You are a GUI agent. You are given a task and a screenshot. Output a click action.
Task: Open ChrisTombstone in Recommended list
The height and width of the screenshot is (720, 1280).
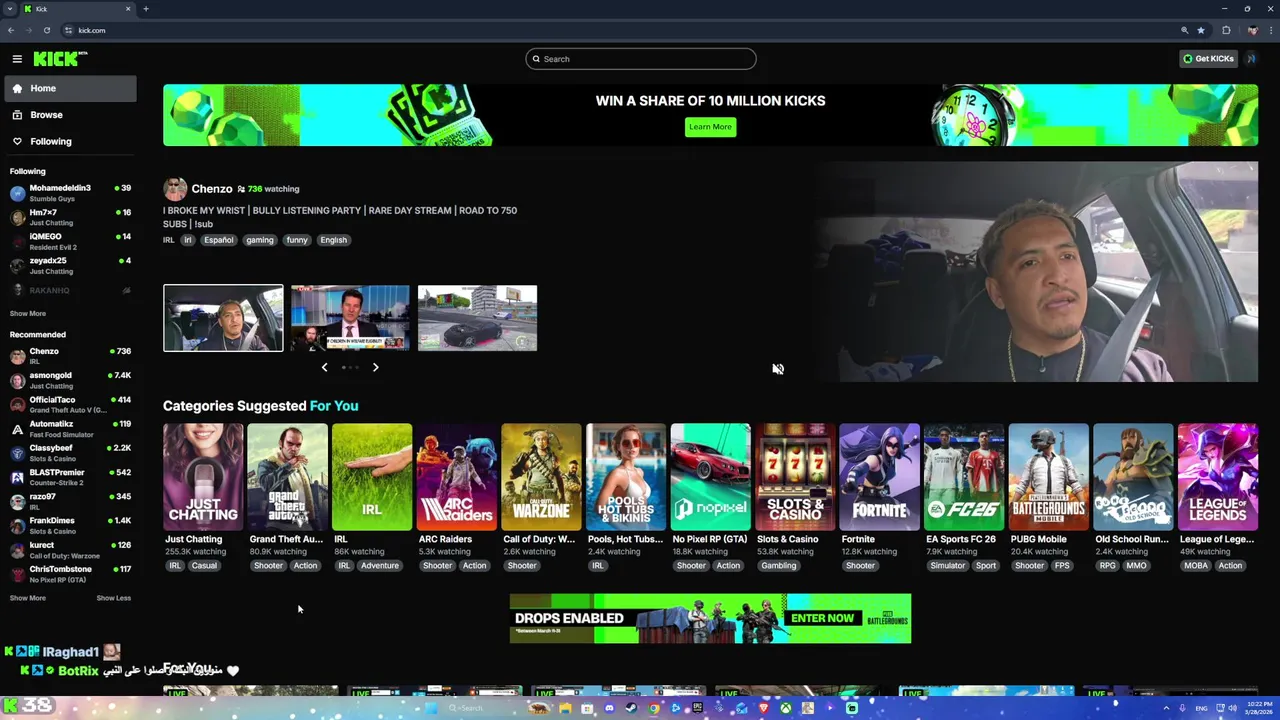70,574
